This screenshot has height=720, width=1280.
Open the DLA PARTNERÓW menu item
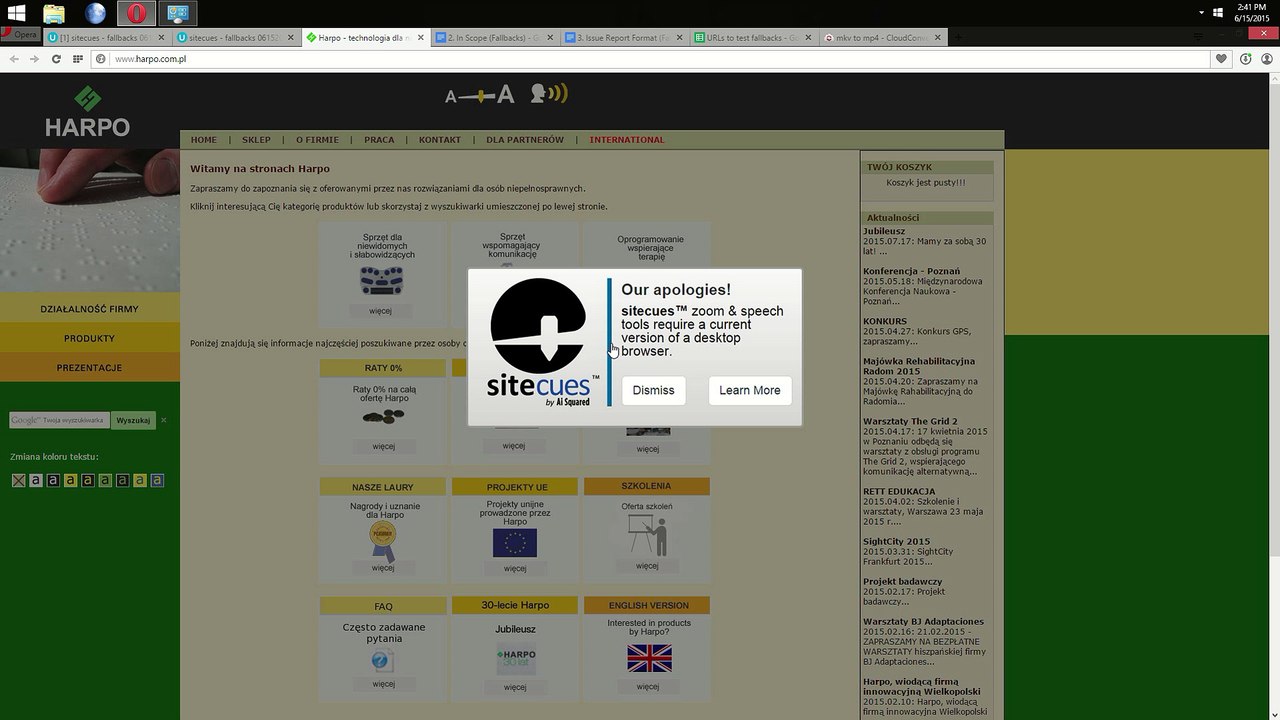pos(525,140)
